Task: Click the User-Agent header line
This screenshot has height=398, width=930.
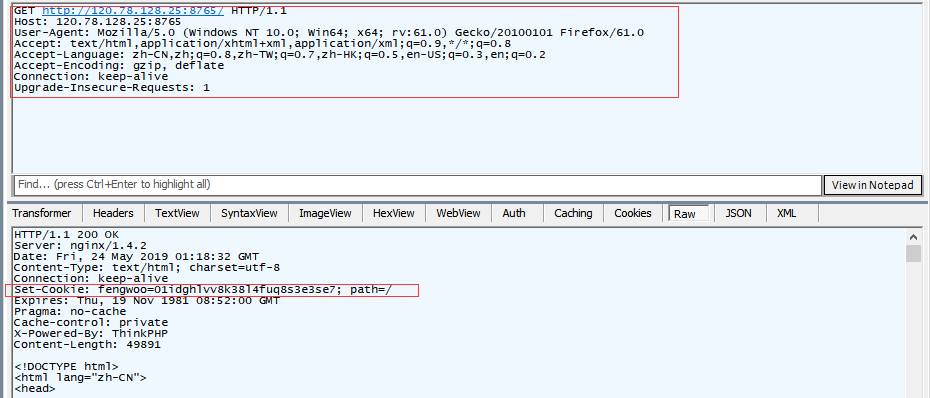Action: click(329, 33)
